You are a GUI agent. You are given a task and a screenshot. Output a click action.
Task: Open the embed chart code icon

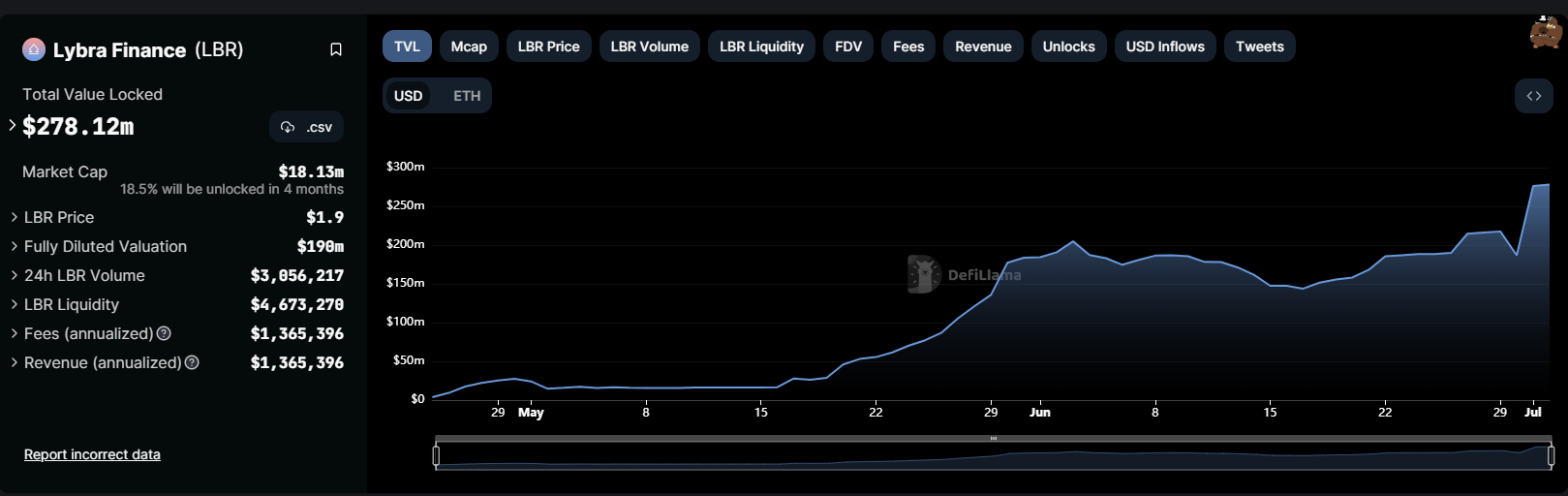[x=1533, y=96]
